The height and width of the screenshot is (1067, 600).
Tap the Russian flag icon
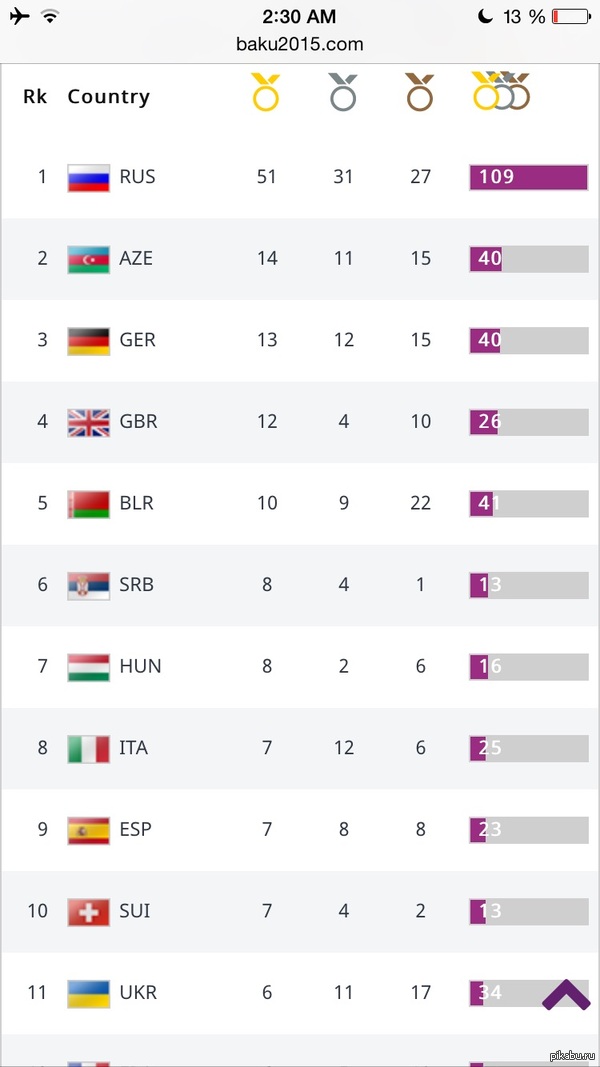(88, 177)
